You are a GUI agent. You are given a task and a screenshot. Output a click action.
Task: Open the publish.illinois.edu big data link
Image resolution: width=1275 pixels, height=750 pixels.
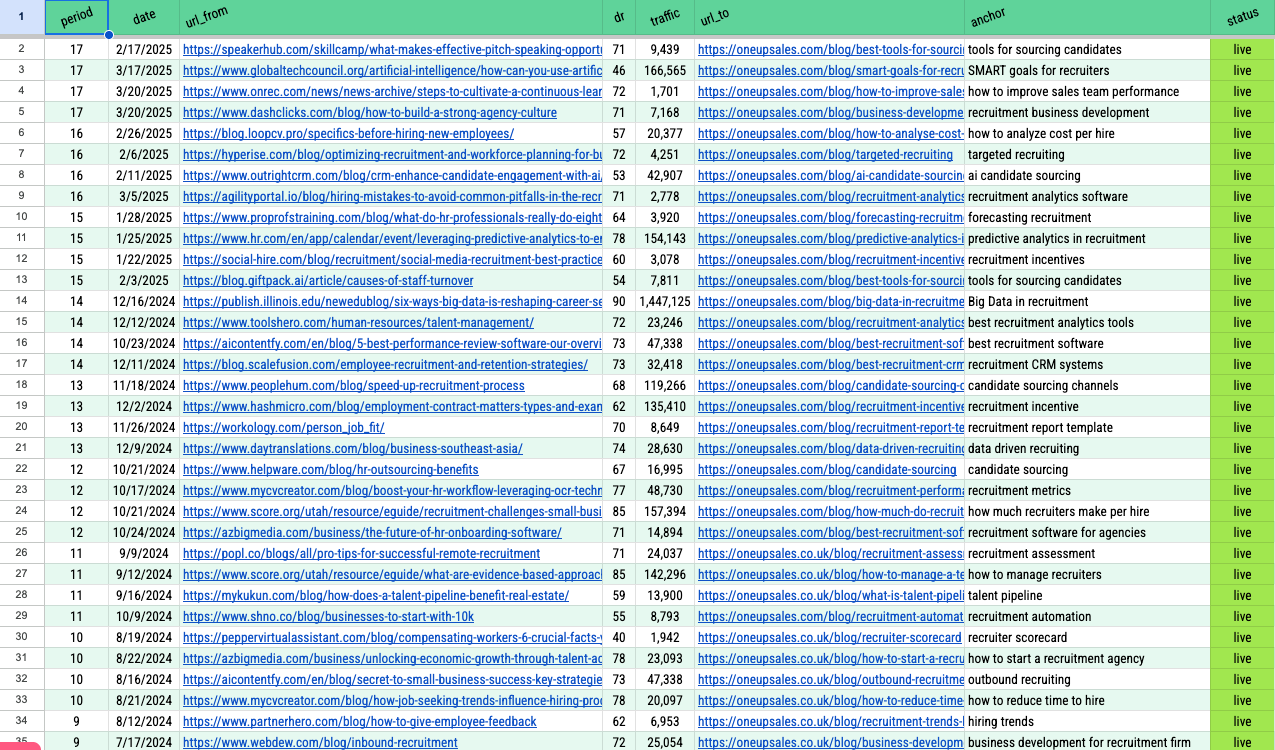coord(392,301)
